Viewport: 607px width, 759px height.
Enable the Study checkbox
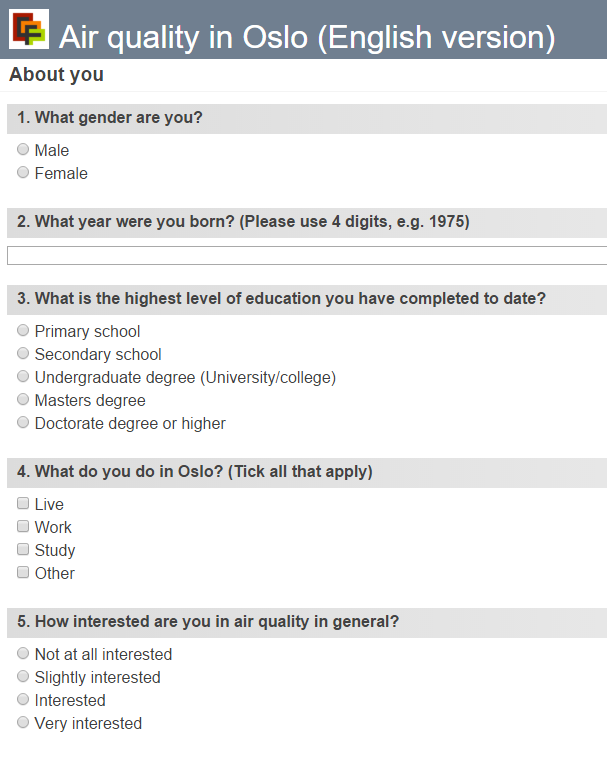[23, 549]
